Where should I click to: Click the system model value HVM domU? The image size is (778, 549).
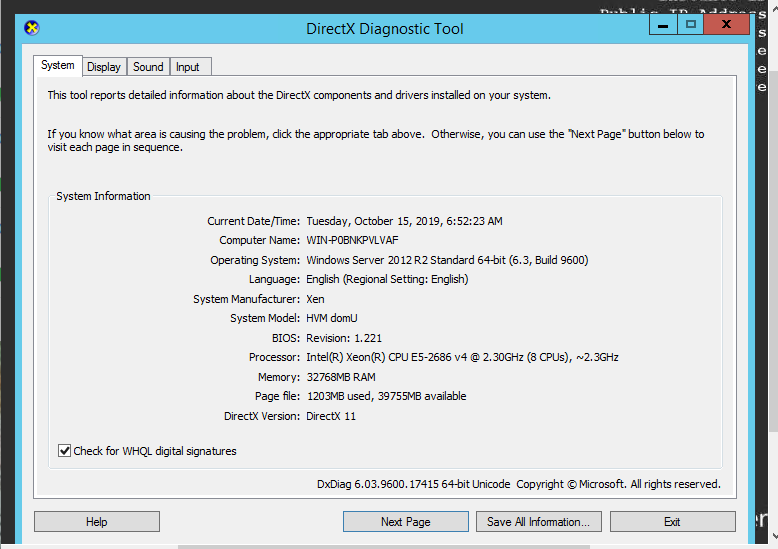(331, 318)
